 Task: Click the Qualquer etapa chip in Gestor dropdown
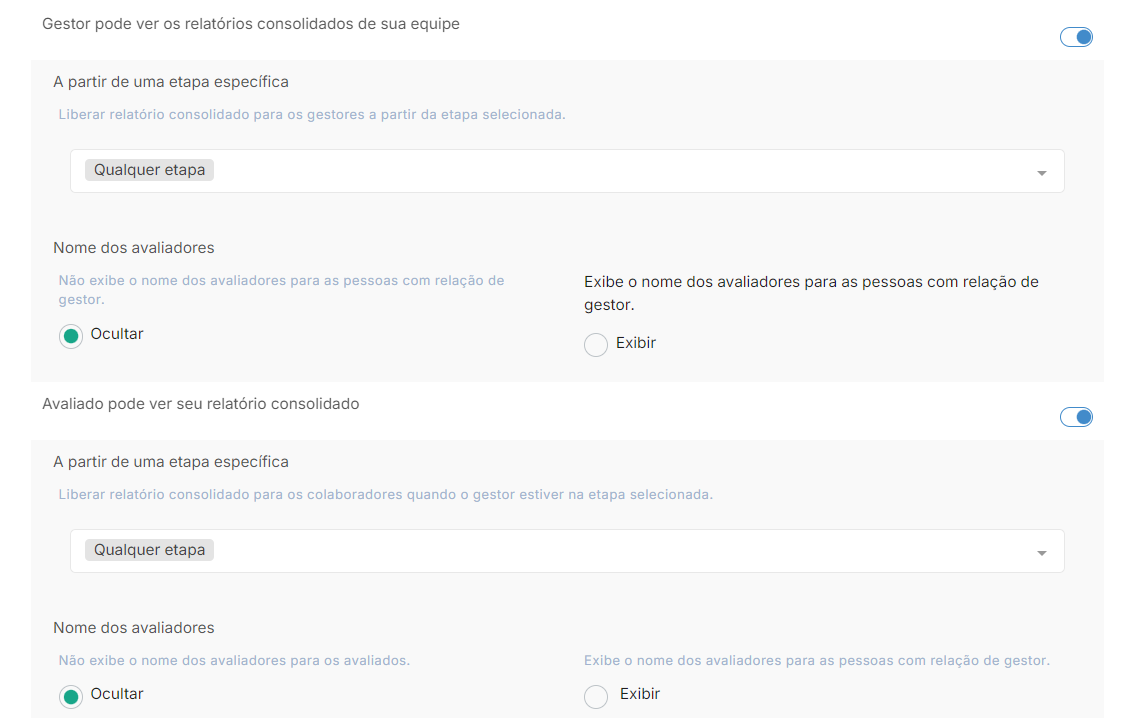pos(150,170)
